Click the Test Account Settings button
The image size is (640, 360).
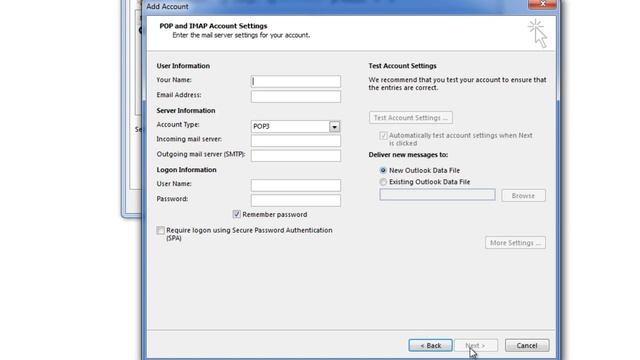(411, 118)
